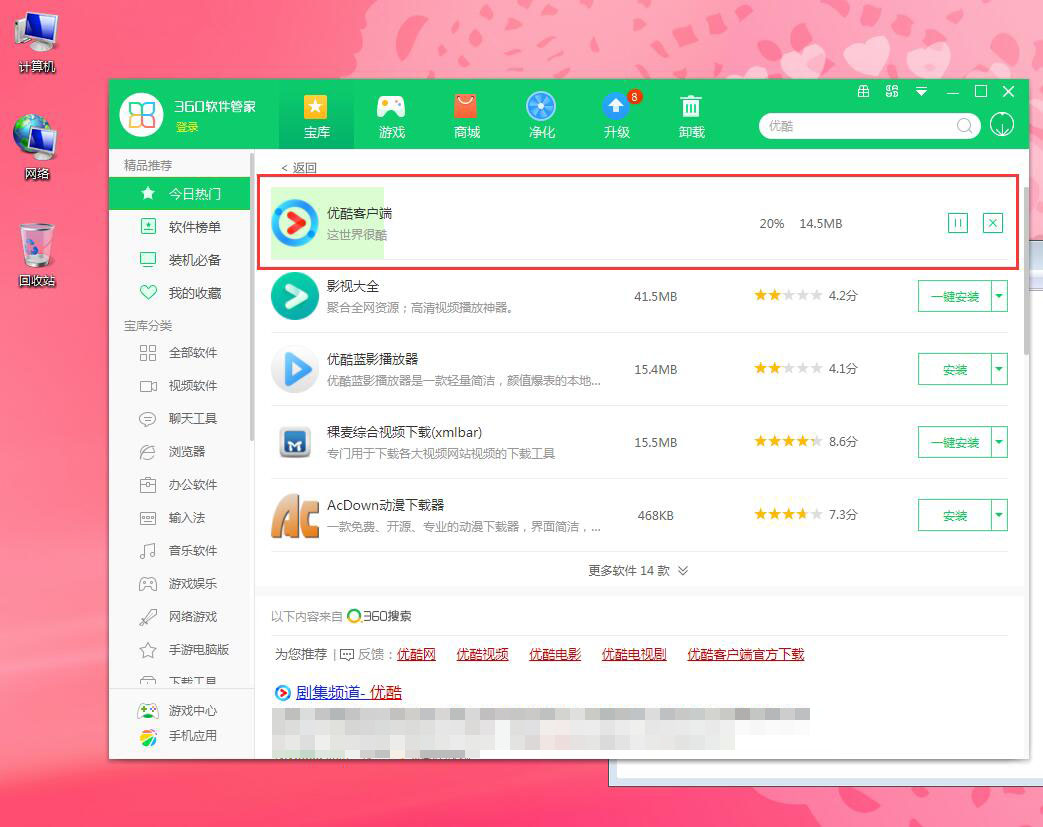Click the 360搜索 logo
This screenshot has width=1043, height=827.
click(379, 616)
